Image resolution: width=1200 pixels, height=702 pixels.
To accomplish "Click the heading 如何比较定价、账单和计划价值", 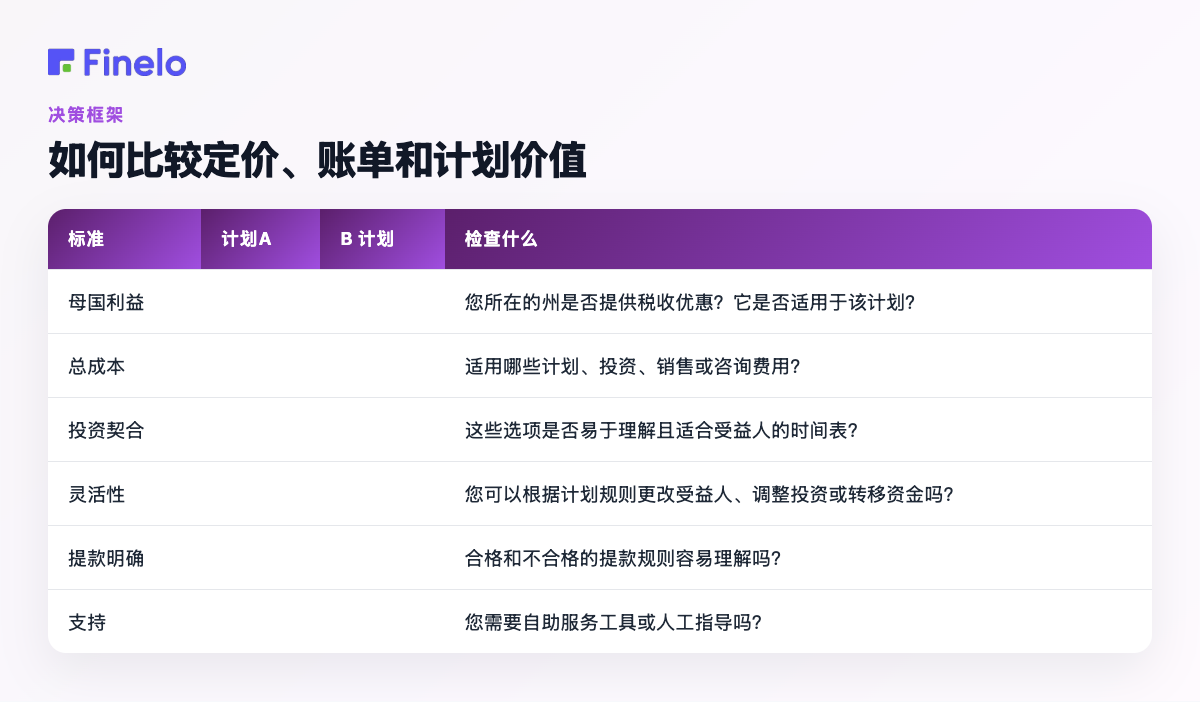I will coord(317,161).
